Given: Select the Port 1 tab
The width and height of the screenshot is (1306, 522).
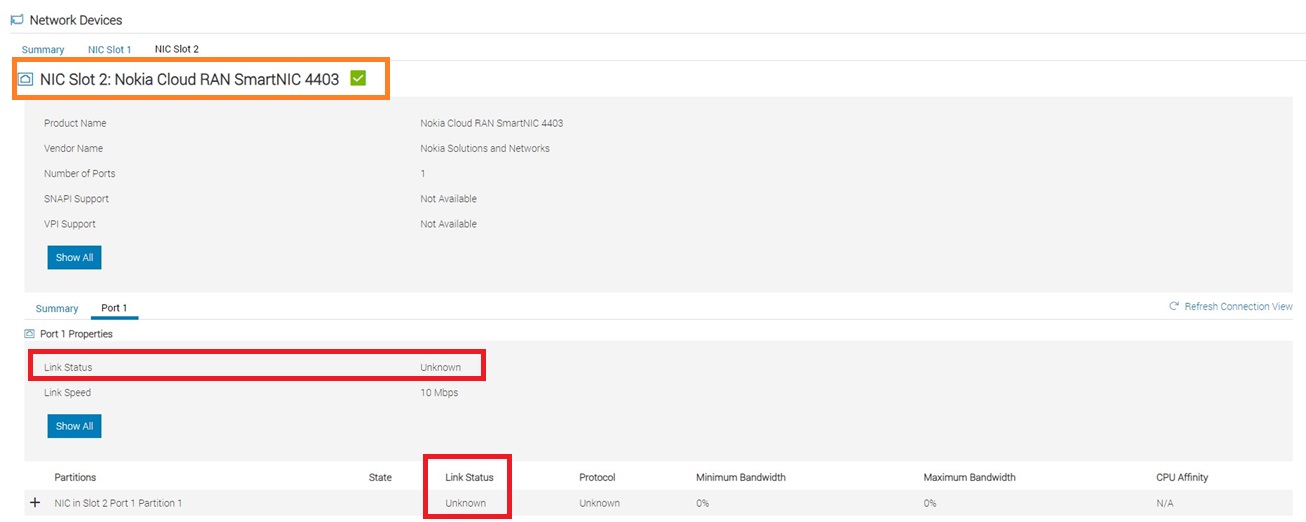Looking at the screenshot, I should (114, 308).
